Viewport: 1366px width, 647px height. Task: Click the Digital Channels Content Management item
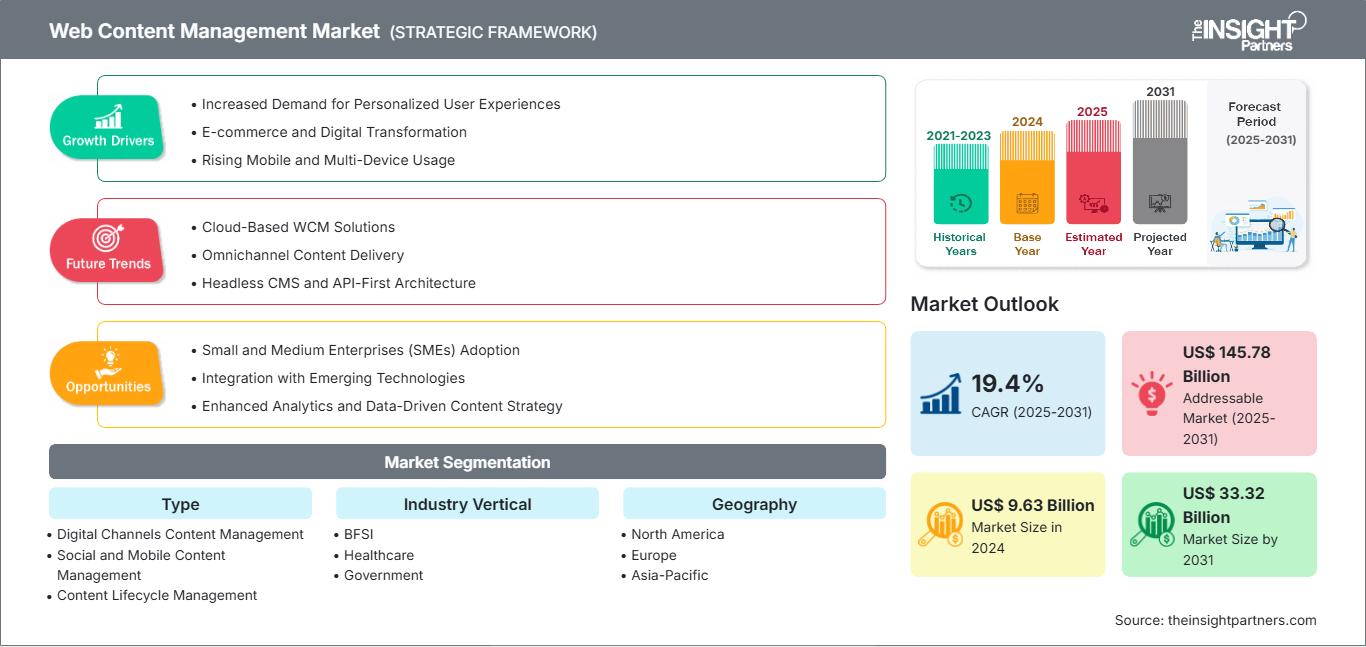tap(180, 534)
